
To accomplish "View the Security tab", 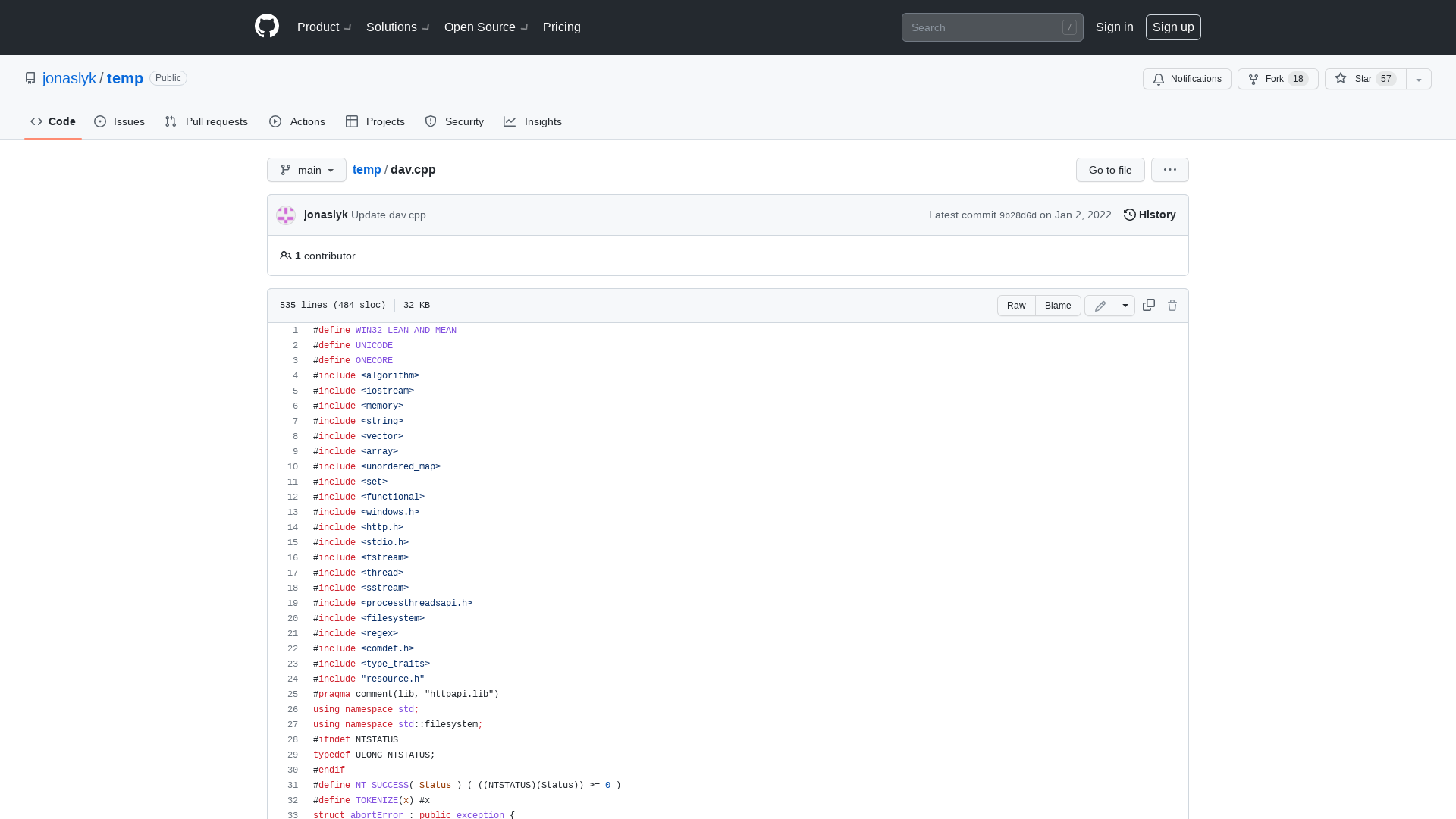I will (x=454, y=121).
